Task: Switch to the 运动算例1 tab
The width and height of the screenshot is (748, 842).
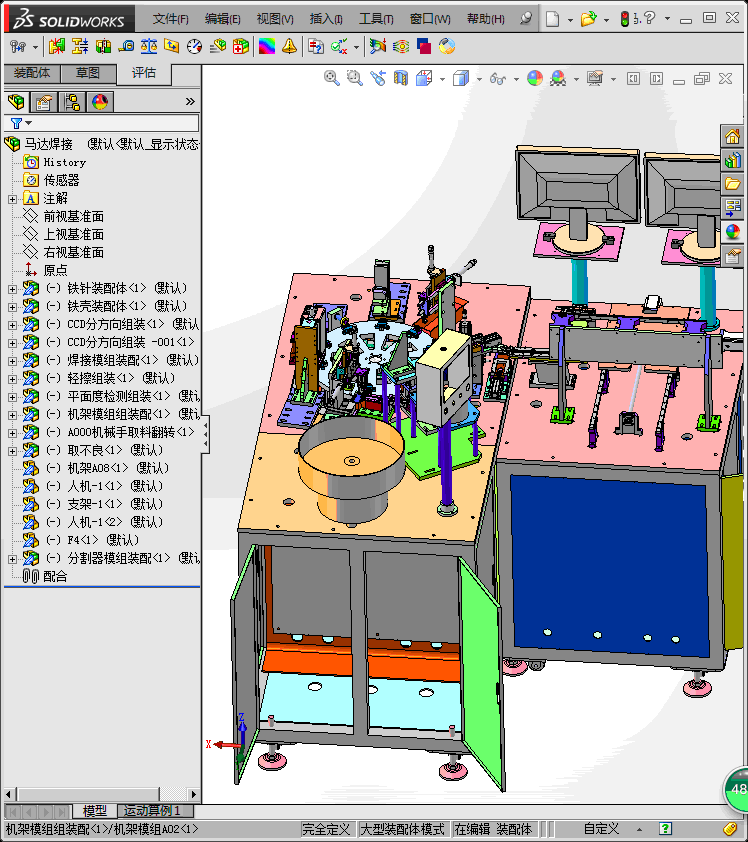Action: click(152, 810)
